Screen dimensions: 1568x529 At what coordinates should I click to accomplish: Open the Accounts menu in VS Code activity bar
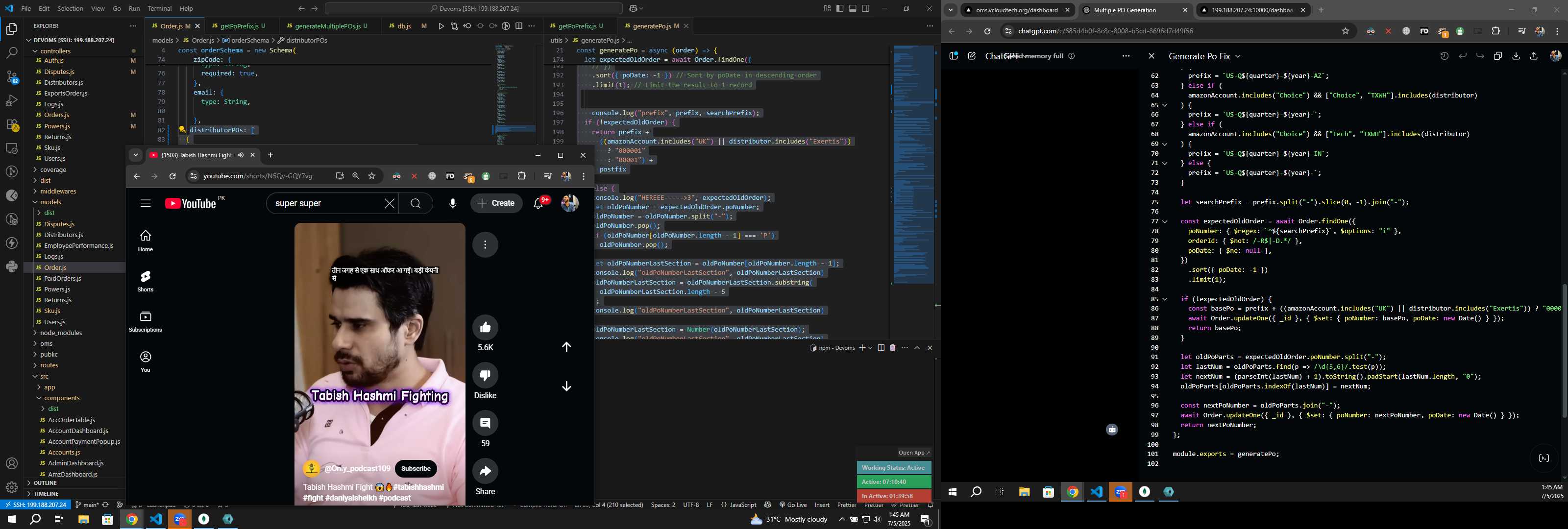click(12, 464)
